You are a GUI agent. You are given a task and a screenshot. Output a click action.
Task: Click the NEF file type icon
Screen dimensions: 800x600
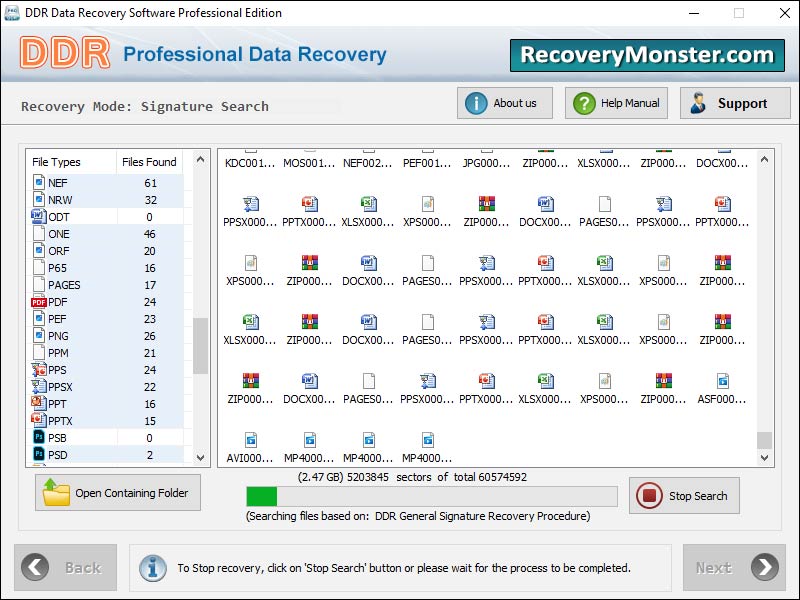[x=39, y=182]
